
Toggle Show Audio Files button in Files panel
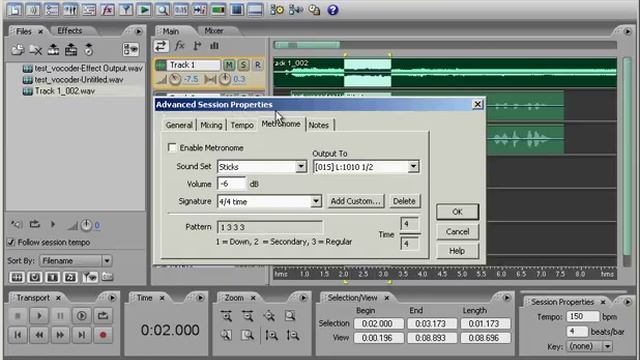click(17, 278)
